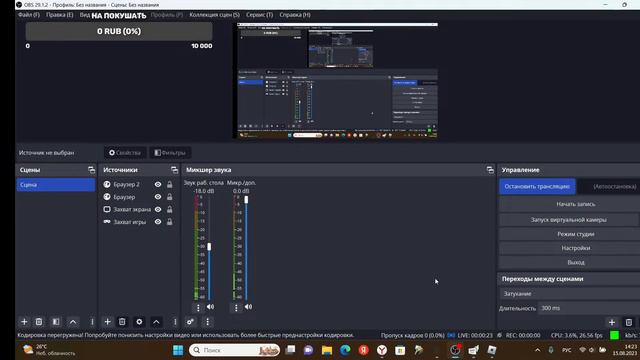Image resolution: width=640 pixels, height=360 pixels.
Task: Switch to OBS Studio in the taskbar
Action: coord(455,350)
